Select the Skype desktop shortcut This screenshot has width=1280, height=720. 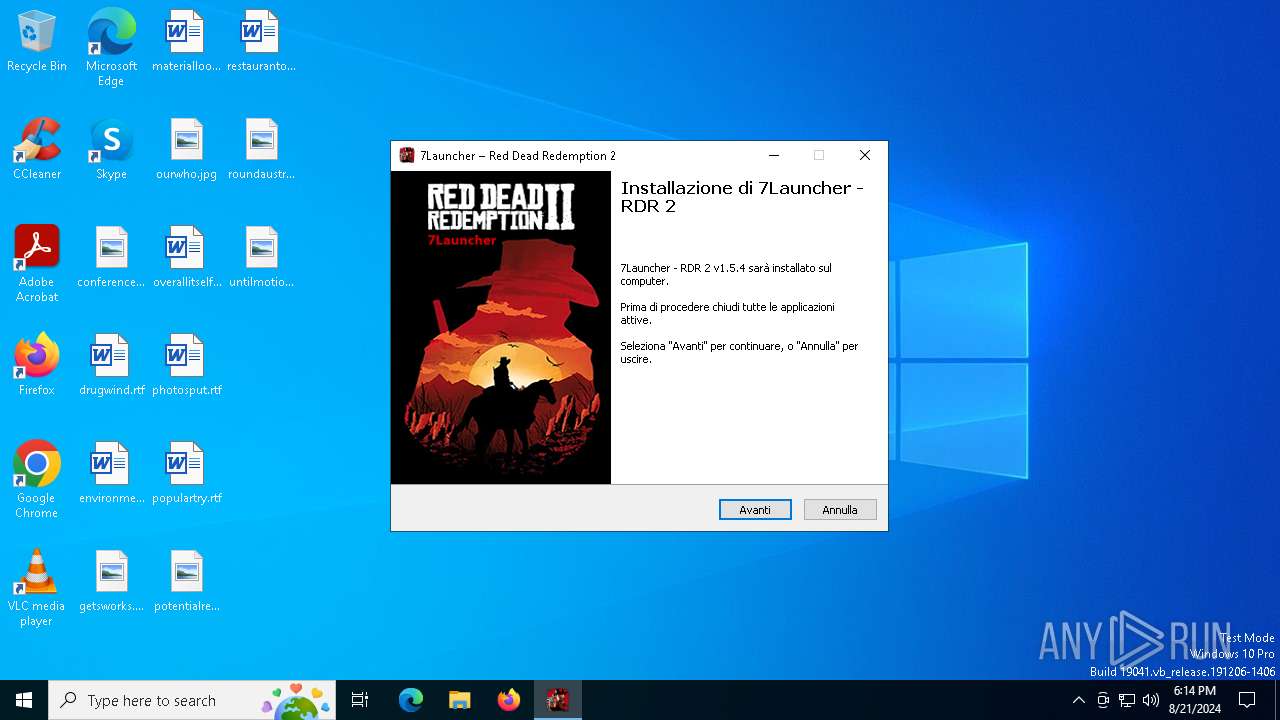111,150
